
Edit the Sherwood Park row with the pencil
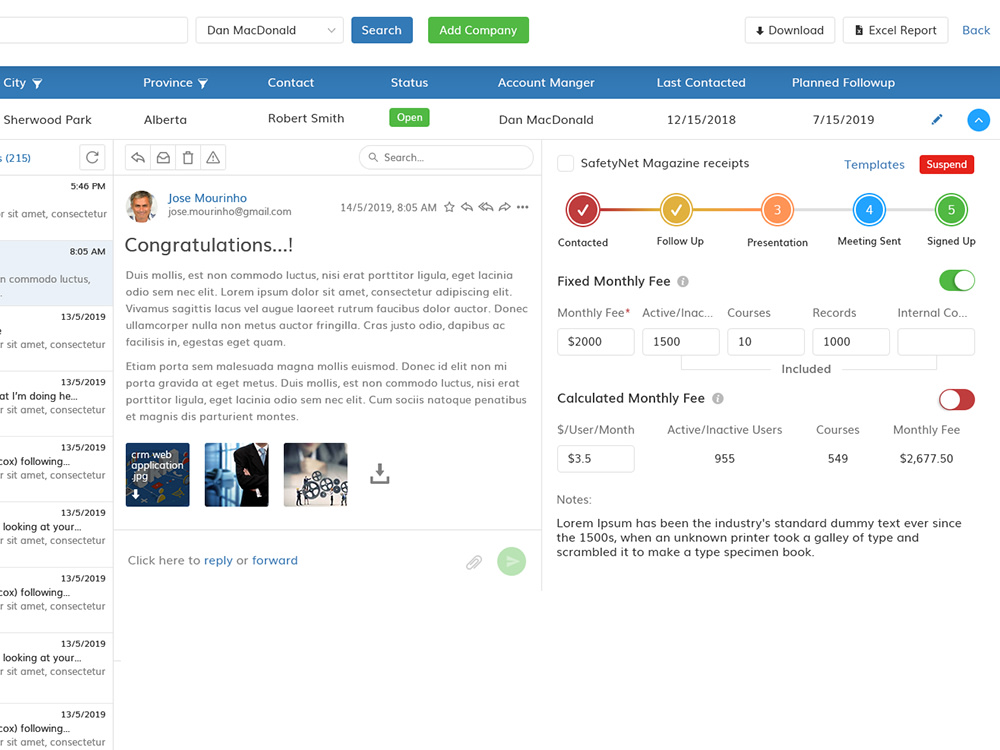pyautogui.click(x=936, y=119)
